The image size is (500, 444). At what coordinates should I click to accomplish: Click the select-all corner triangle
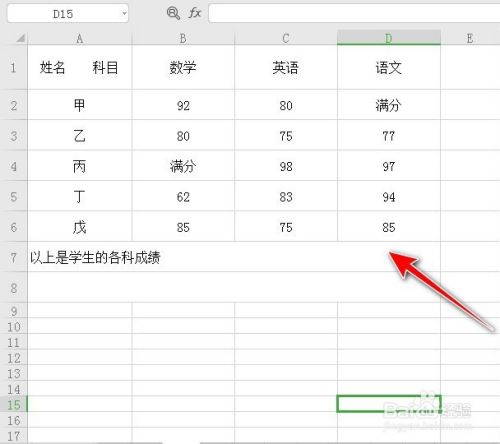click(21, 38)
